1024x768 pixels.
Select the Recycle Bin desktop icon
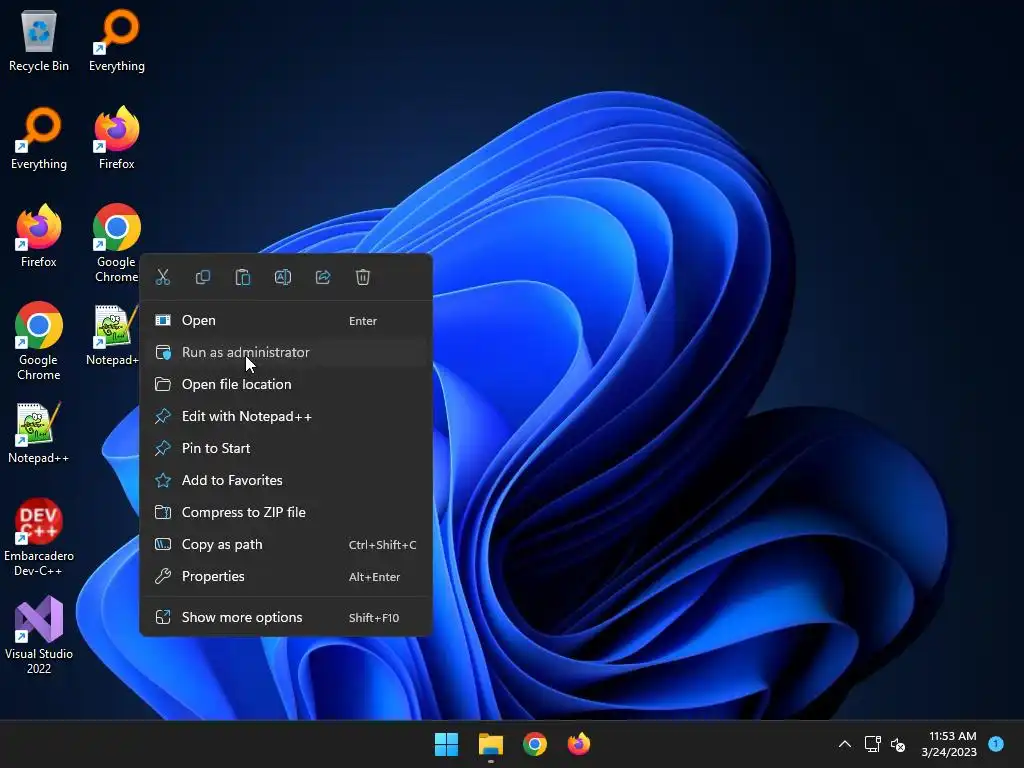pyautogui.click(x=39, y=41)
